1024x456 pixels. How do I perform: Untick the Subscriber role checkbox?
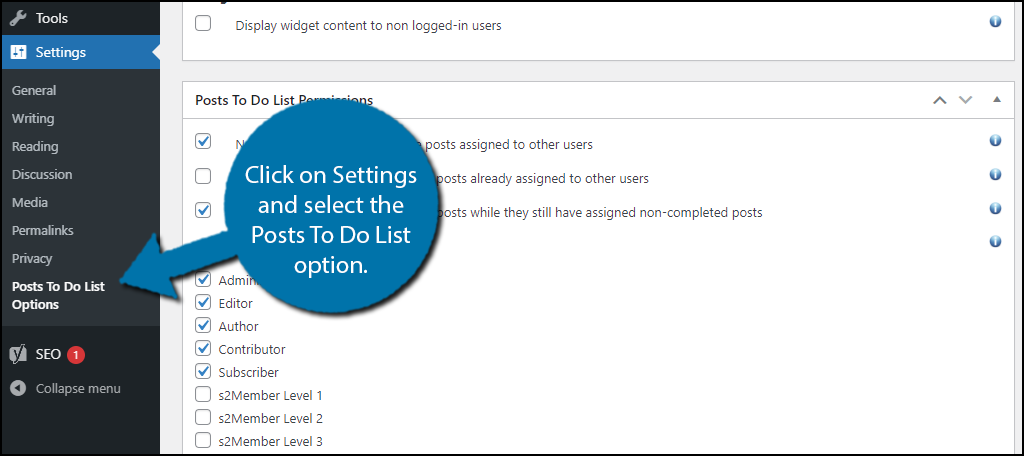point(203,372)
